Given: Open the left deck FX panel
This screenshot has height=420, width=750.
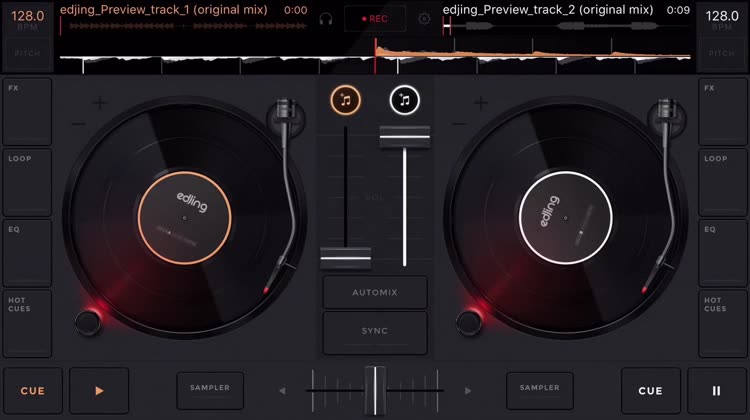Looking at the screenshot, I should 27,112.
